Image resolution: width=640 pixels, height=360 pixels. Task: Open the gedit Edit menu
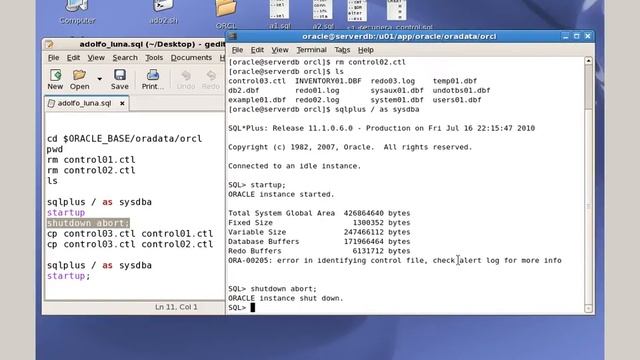tap(73, 58)
